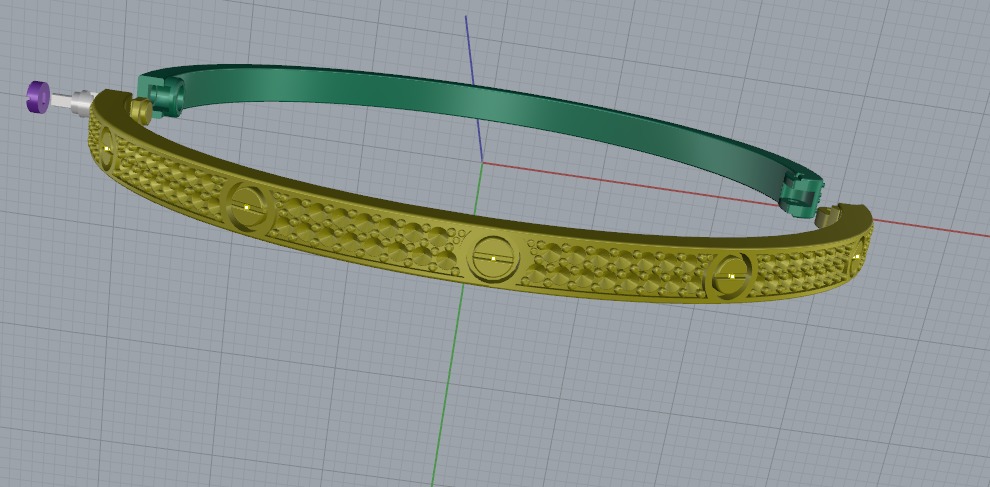Pick the small yellow hinge cylinder near purple cap
Viewport: 990px width, 487px height.
[141, 111]
